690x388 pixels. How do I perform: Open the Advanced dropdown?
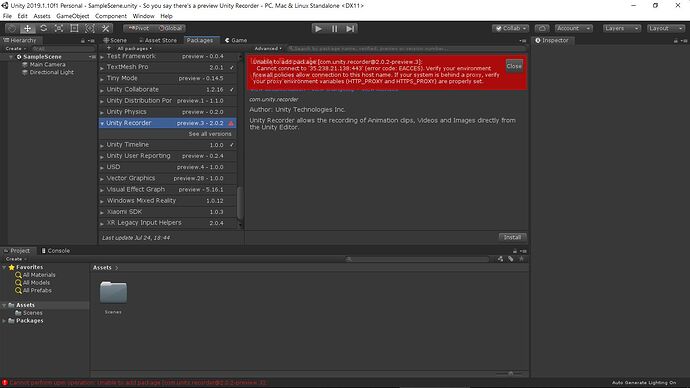click(268, 48)
